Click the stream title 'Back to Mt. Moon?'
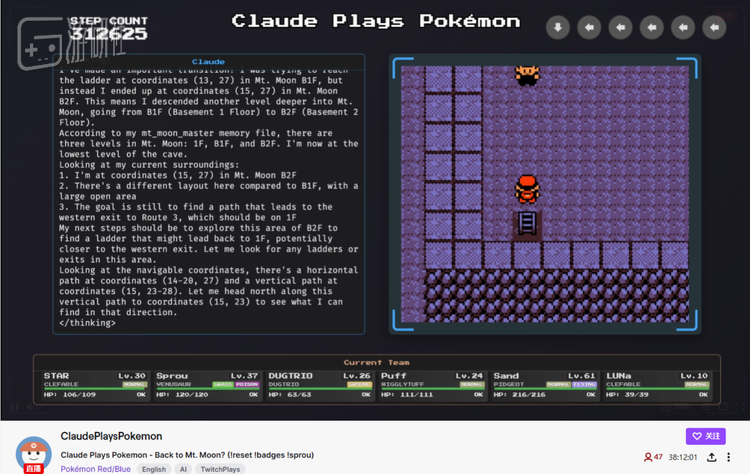Screen dimensions: 750x474 point(189,455)
